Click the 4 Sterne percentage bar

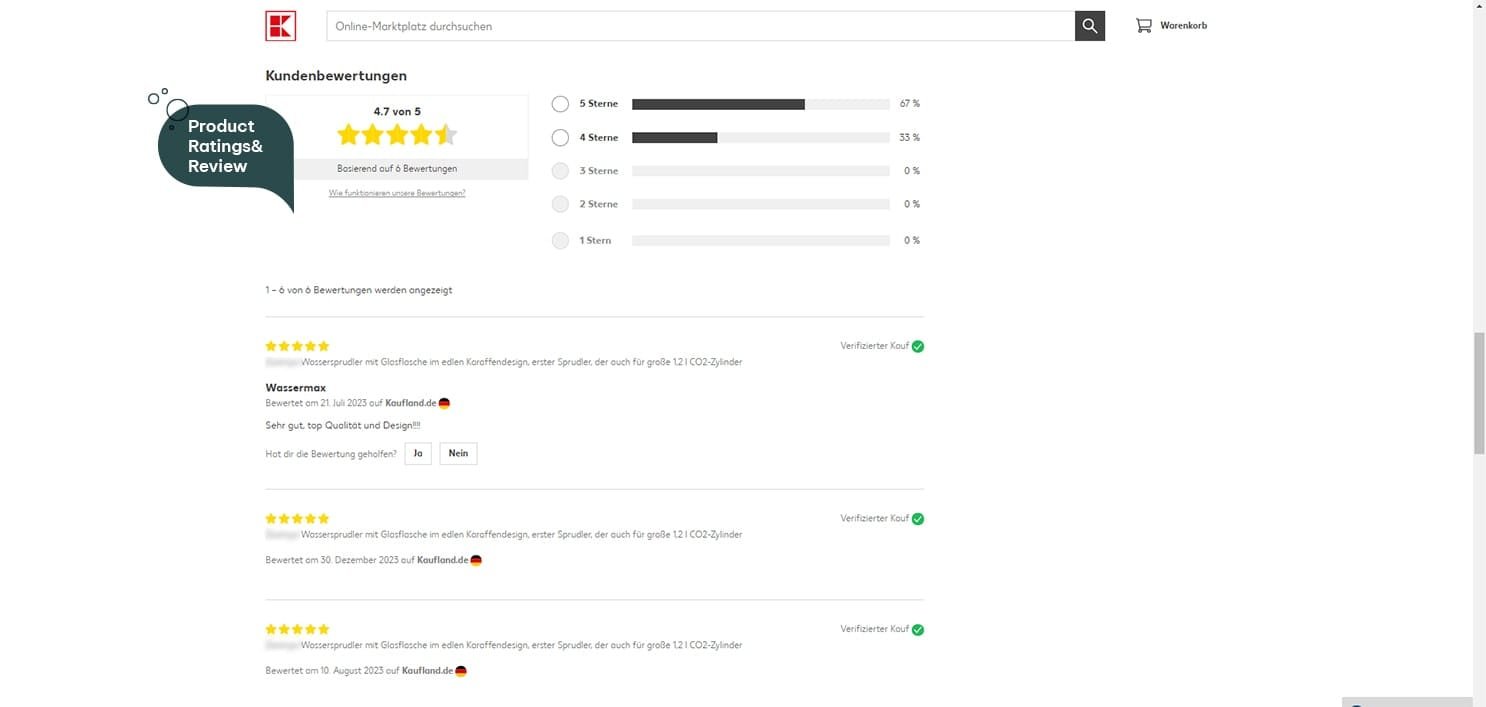click(760, 138)
